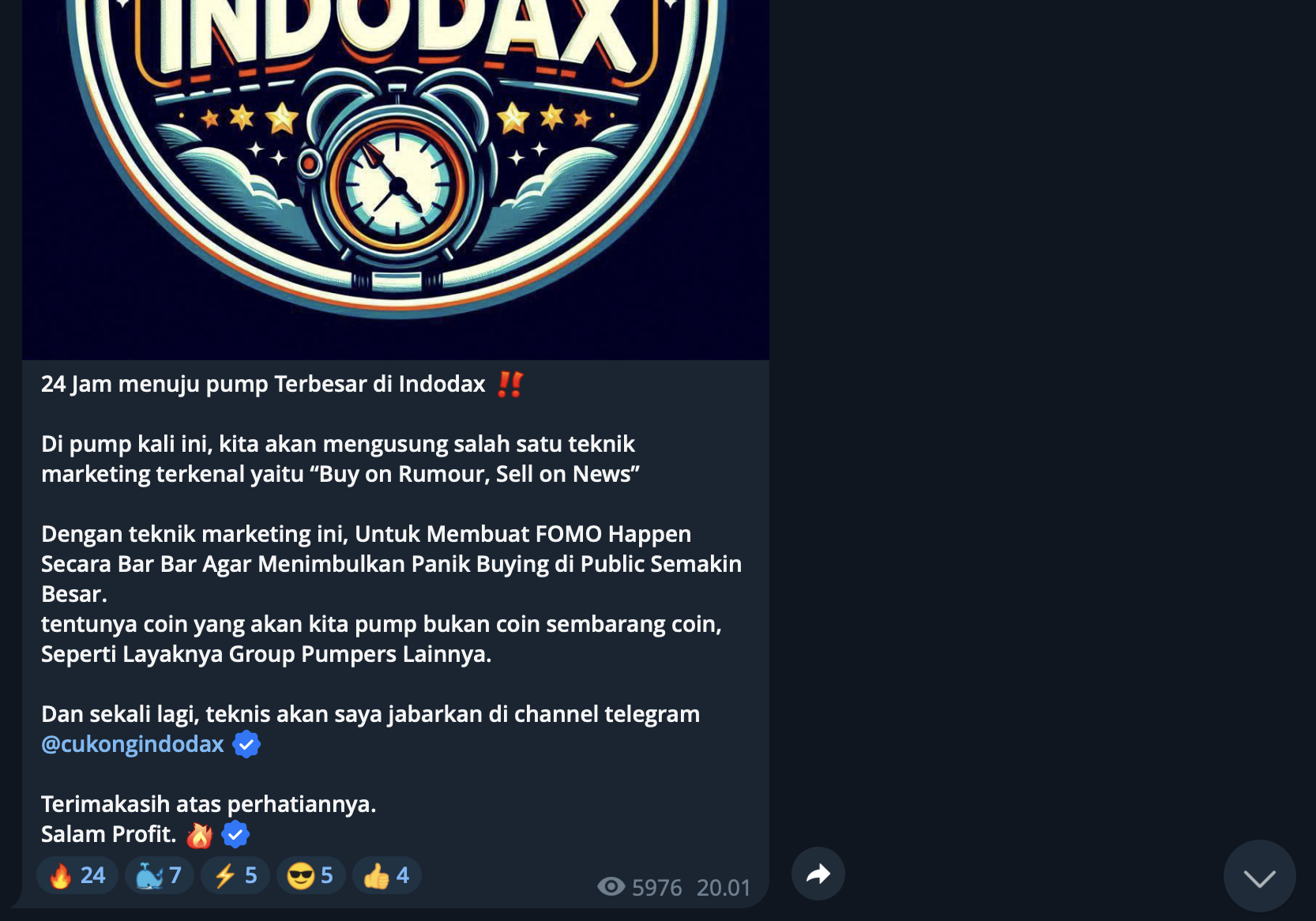
Task: Click the fire emoji after Salam Profit
Action: click(x=200, y=835)
